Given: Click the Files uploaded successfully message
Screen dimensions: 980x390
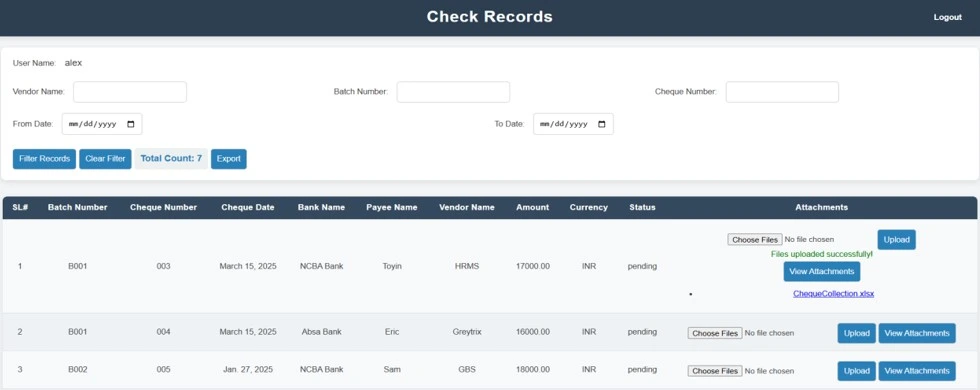Looking at the screenshot, I should 822,254.
